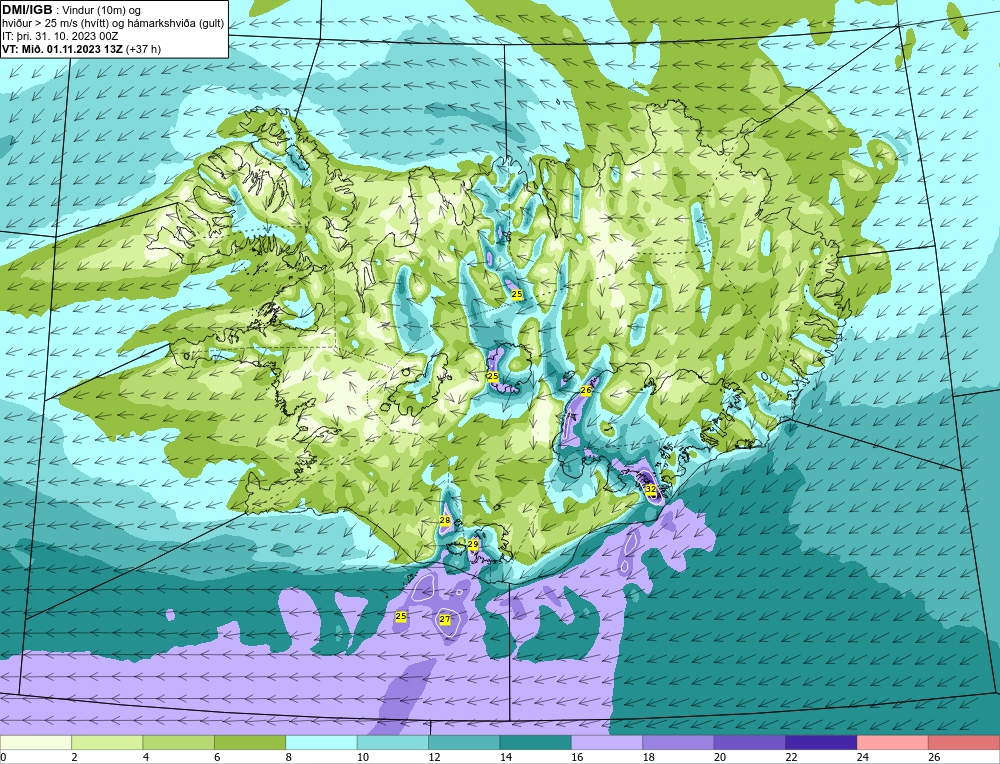This screenshot has height=764, width=1000.
Task: Click the 2–4 m/s light green legend swatch
Action: pyautogui.click(x=107, y=743)
